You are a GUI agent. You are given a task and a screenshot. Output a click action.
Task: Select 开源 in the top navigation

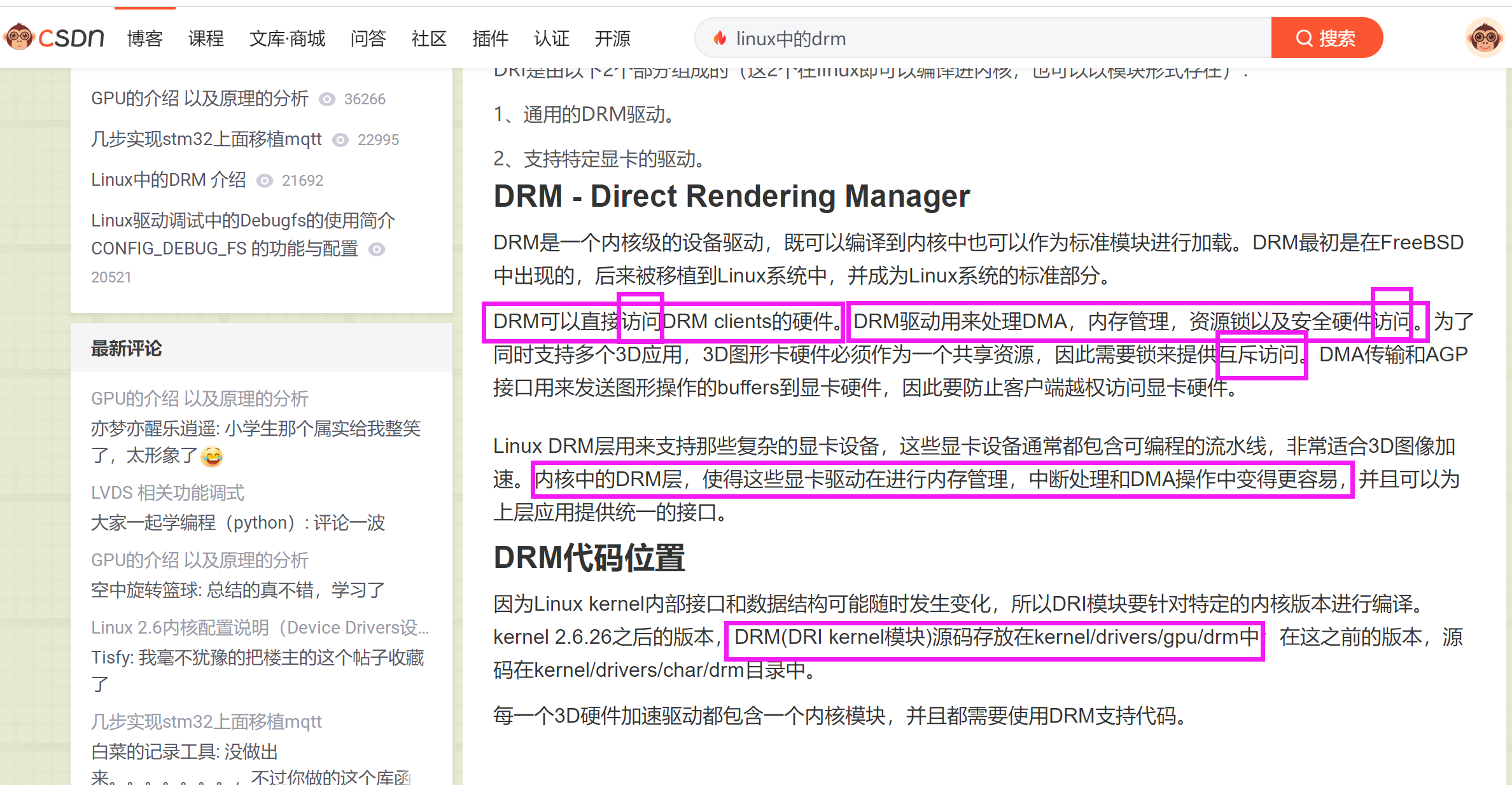(x=612, y=38)
